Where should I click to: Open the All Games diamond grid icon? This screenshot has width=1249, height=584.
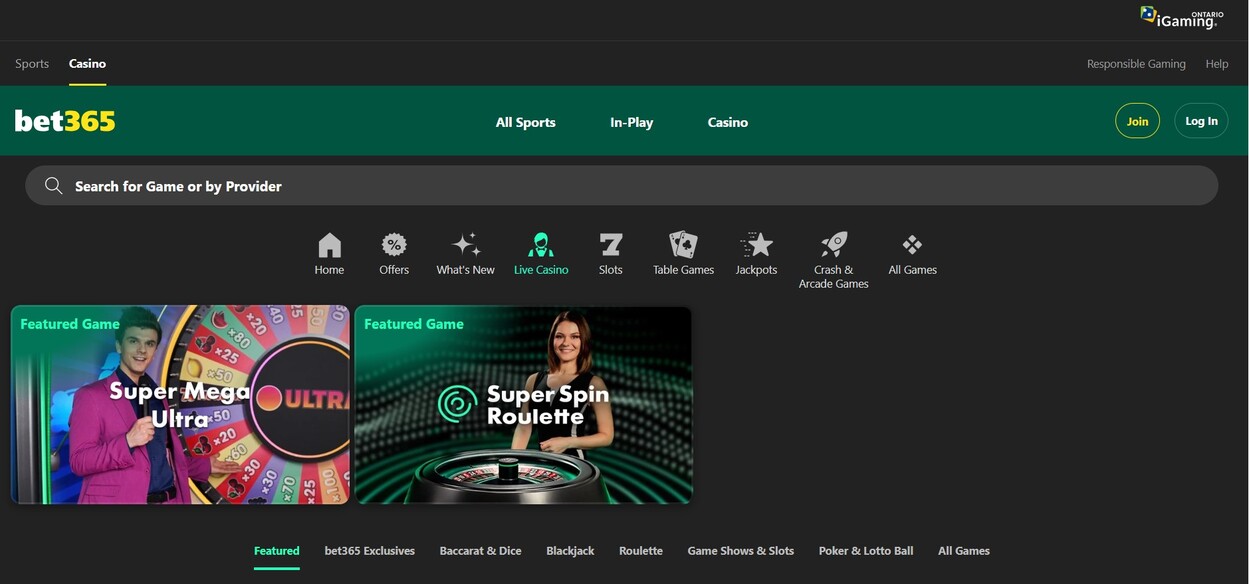(912, 245)
